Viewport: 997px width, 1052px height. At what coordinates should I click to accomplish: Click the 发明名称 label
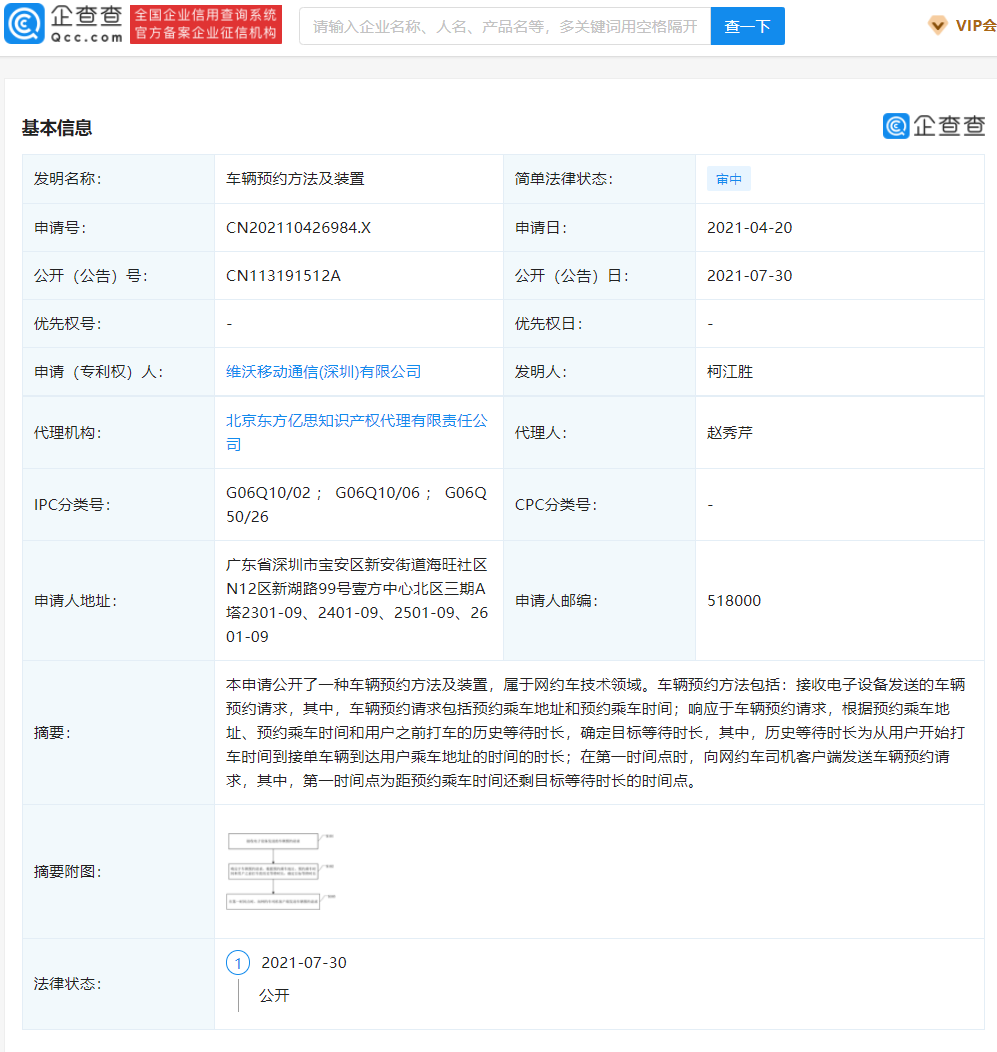pos(68,179)
